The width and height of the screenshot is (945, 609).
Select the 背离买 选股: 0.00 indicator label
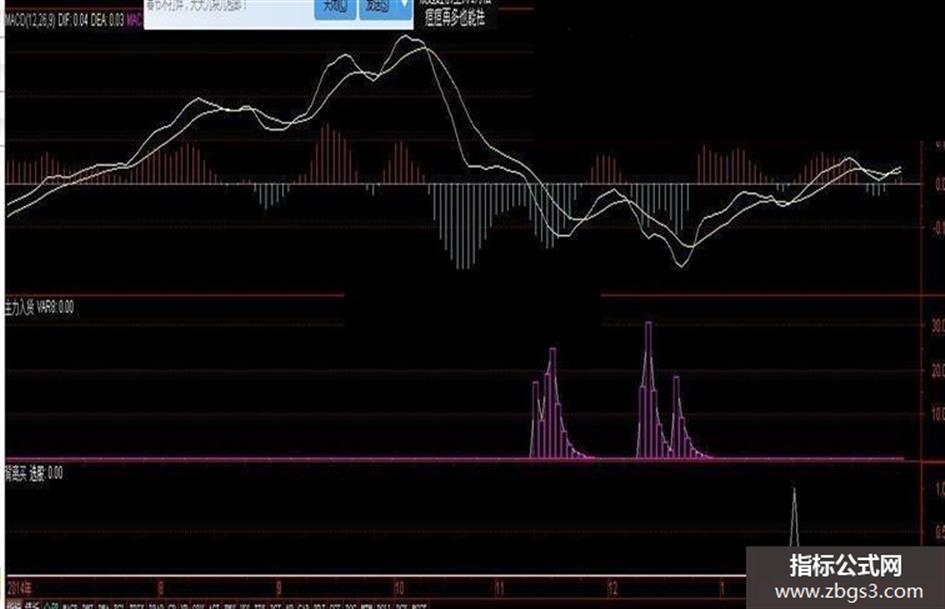pyautogui.click(x=34, y=473)
